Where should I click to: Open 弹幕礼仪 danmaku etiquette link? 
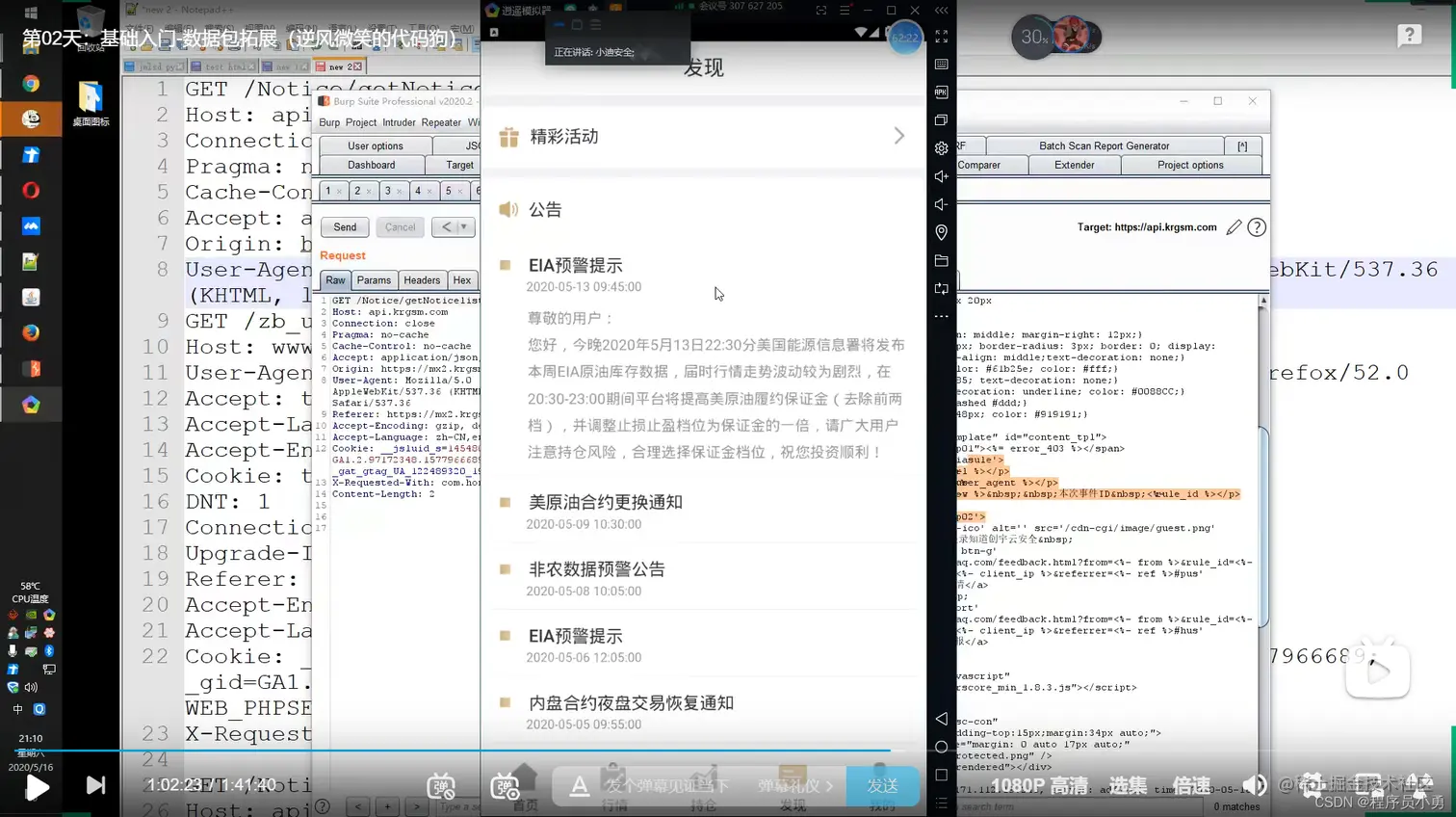coord(794,786)
